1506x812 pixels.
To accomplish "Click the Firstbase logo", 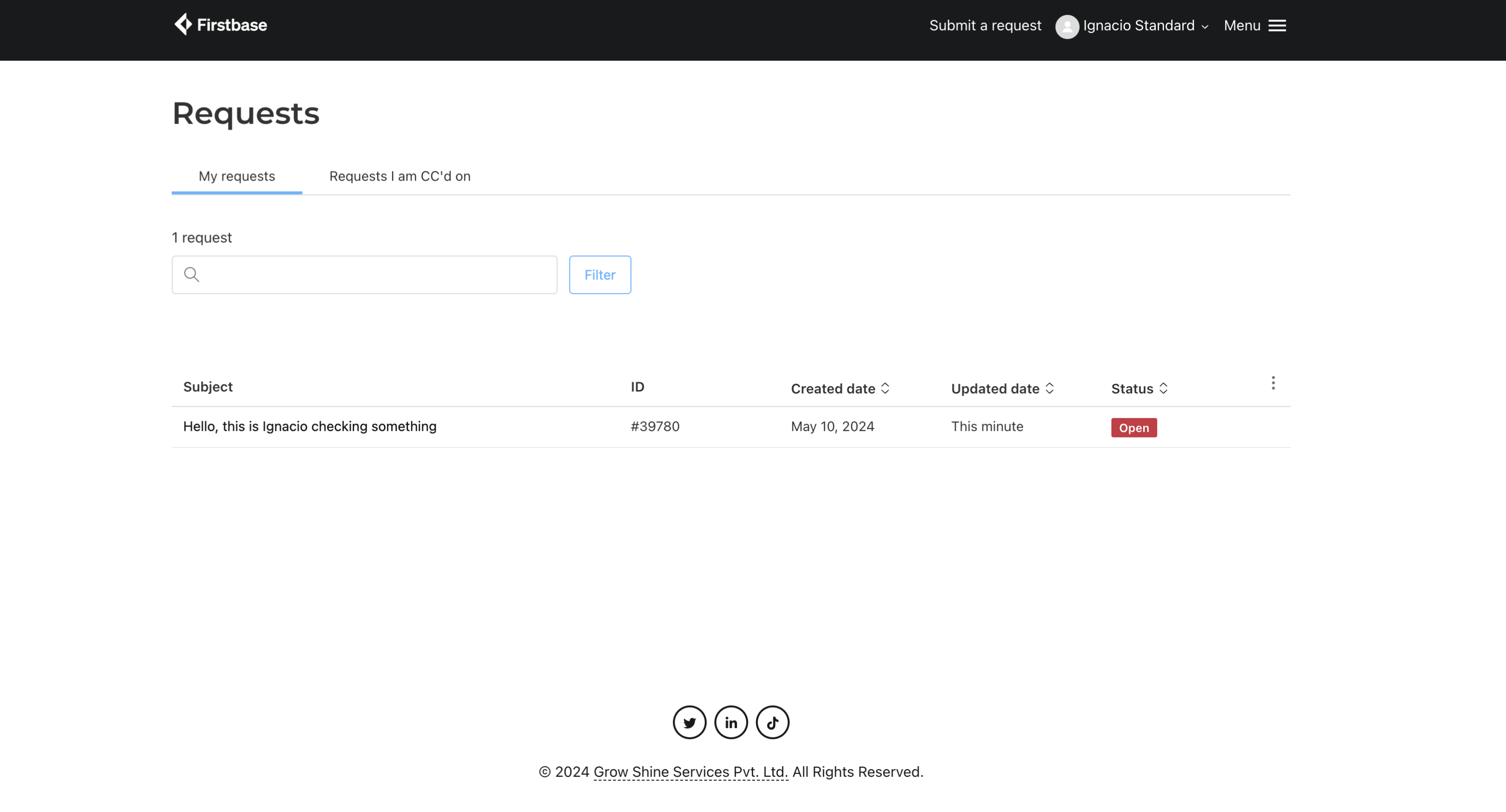I will click(220, 25).
